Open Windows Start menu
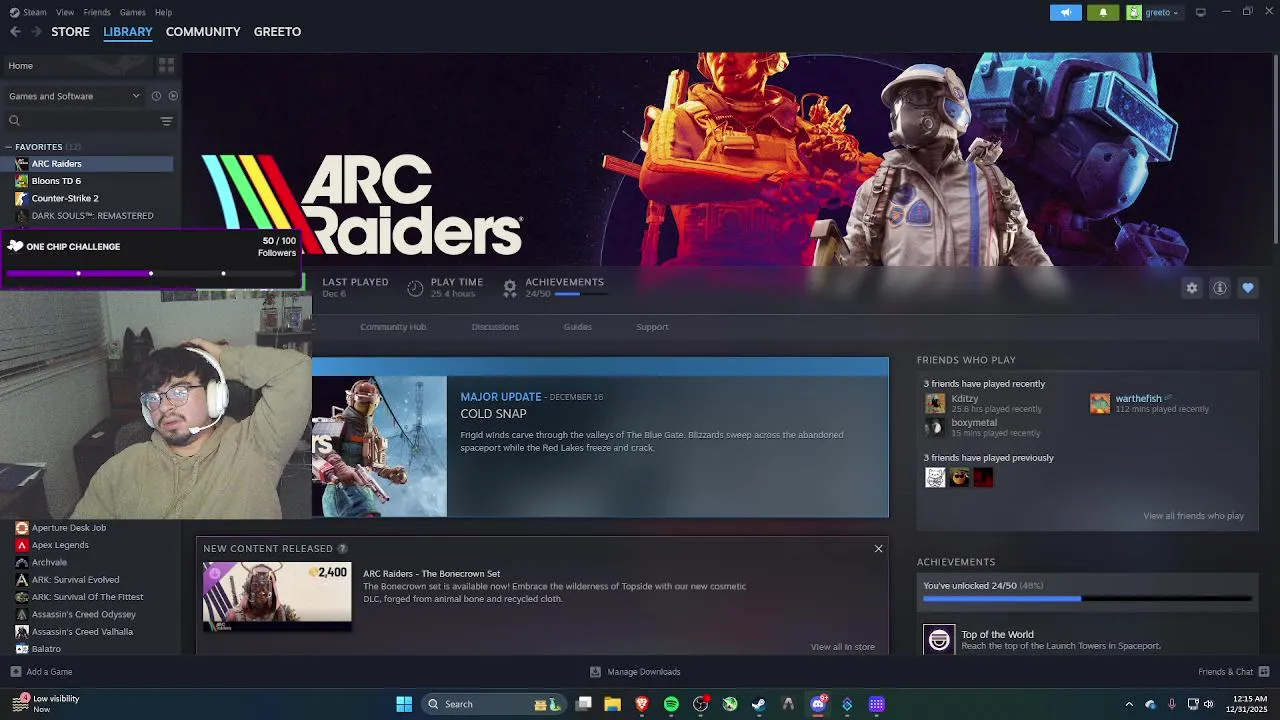 [x=404, y=704]
